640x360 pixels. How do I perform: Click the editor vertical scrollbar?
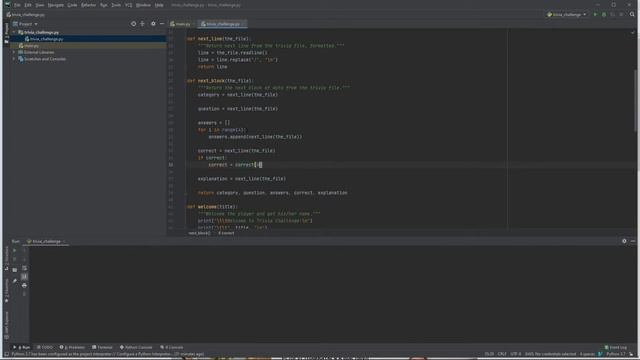tap(635, 100)
